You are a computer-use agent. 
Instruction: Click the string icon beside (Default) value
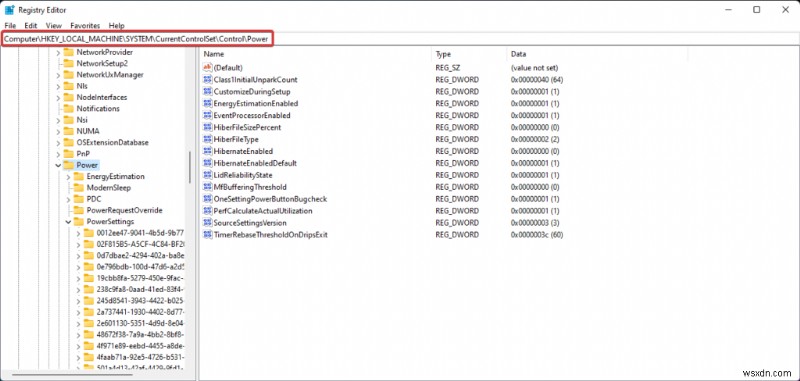(207, 67)
